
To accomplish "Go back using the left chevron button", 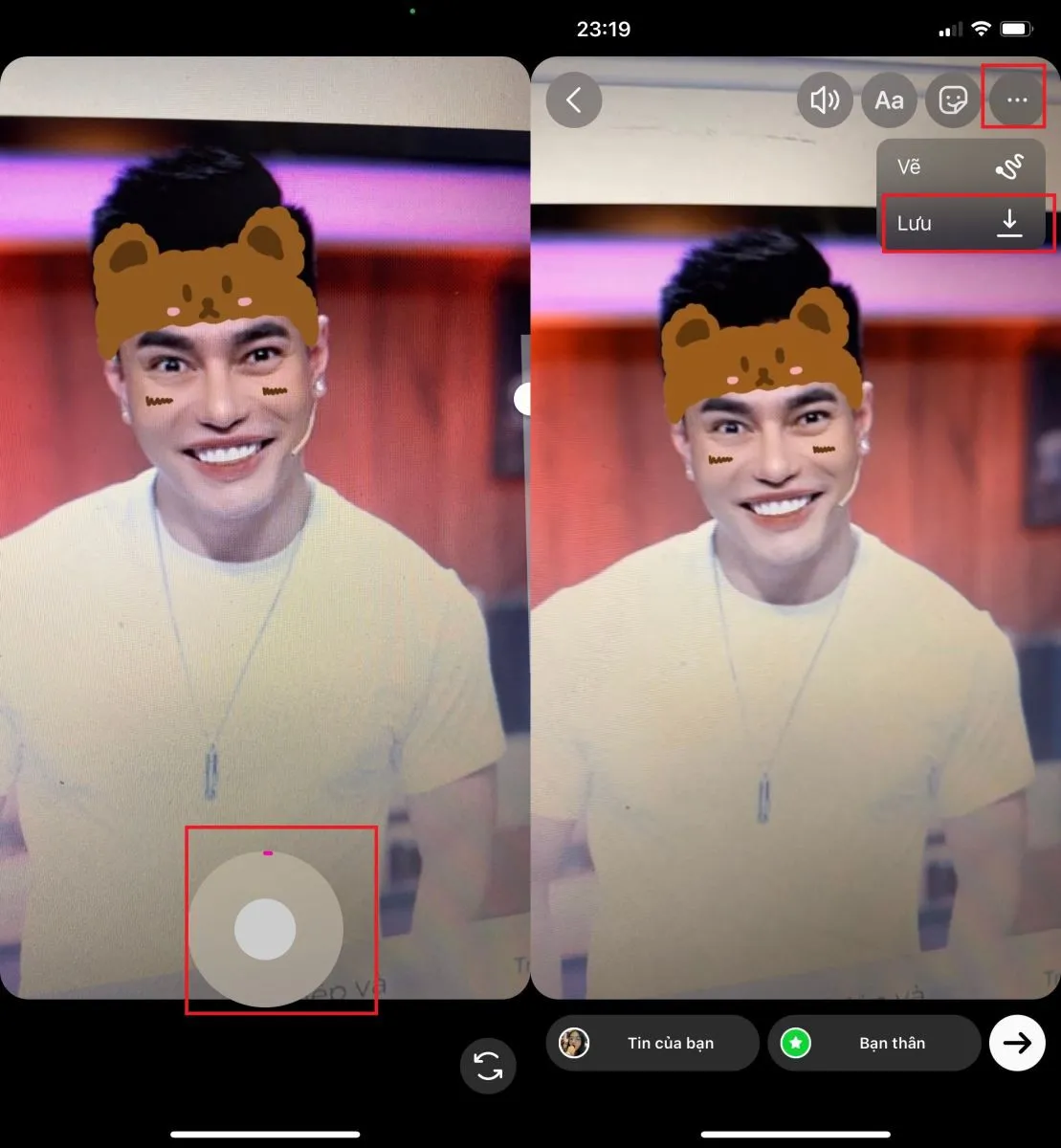I will point(574,100).
